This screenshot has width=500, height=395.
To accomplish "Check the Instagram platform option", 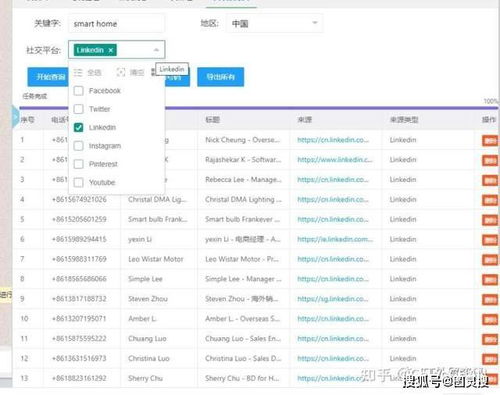I will tap(79, 146).
